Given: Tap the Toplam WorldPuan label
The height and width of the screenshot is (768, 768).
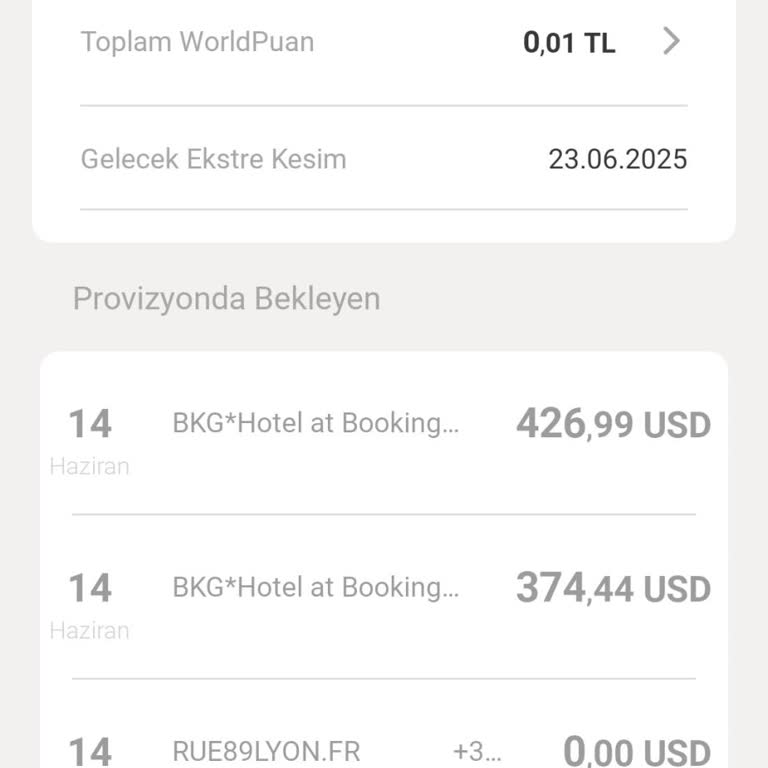Looking at the screenshot, I should [197, 42].
